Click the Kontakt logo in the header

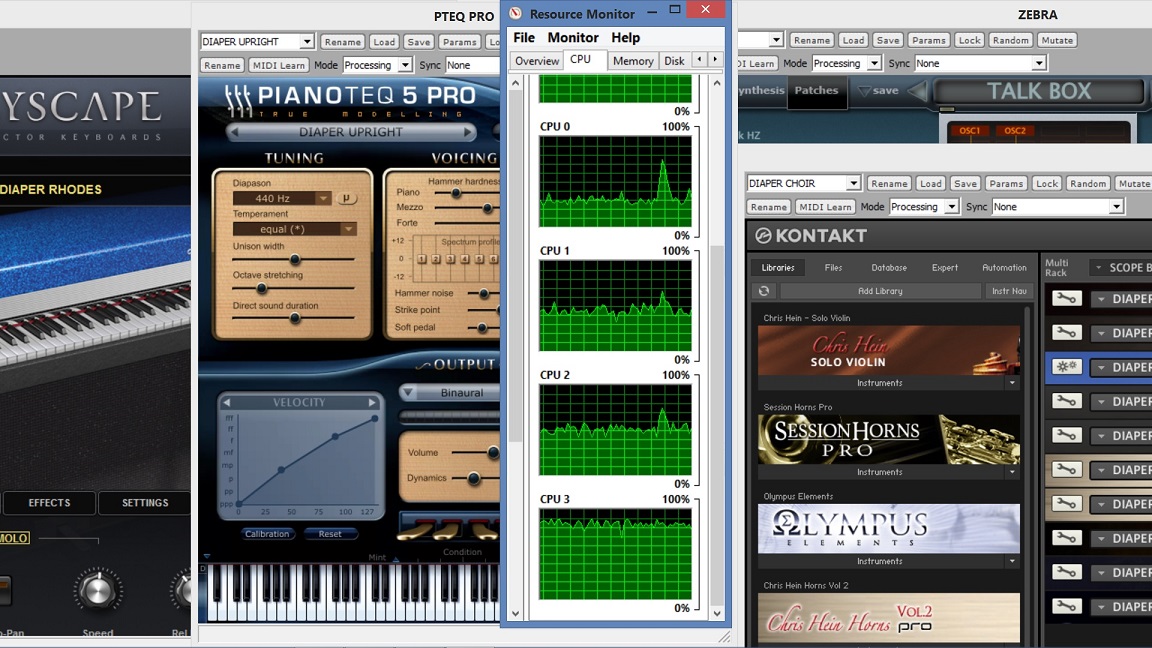click(x=763, y=236)
